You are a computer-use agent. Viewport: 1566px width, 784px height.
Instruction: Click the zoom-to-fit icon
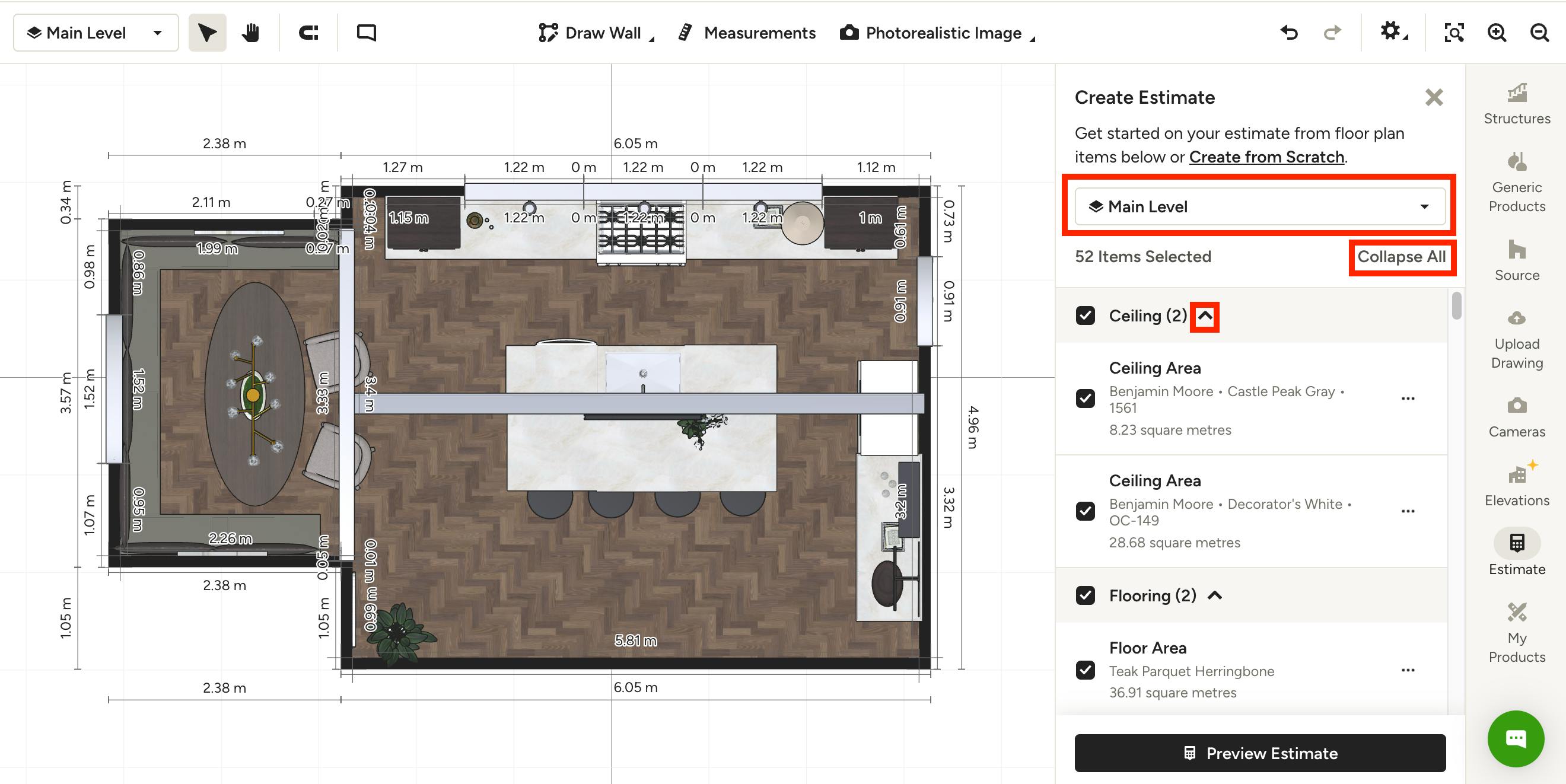pos(1453,33)
